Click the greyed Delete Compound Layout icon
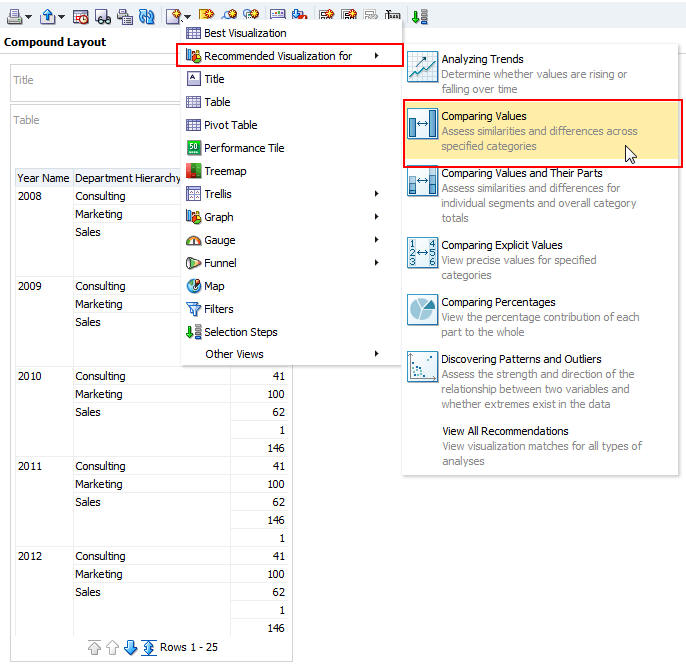686x664 pixels. click(x=371, y=15)
